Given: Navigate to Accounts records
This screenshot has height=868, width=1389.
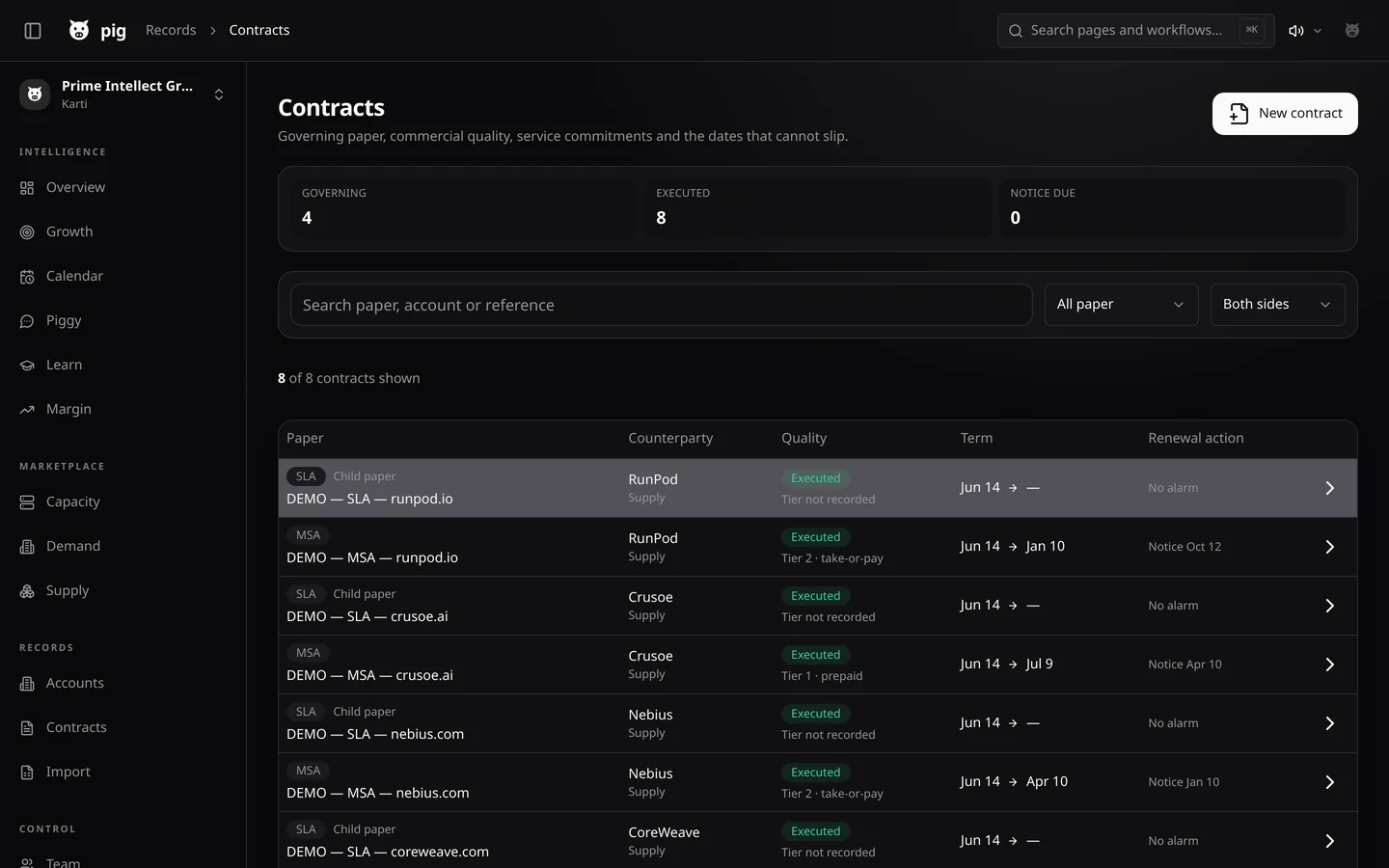Looking at the screenshot, I should (123, 684).
